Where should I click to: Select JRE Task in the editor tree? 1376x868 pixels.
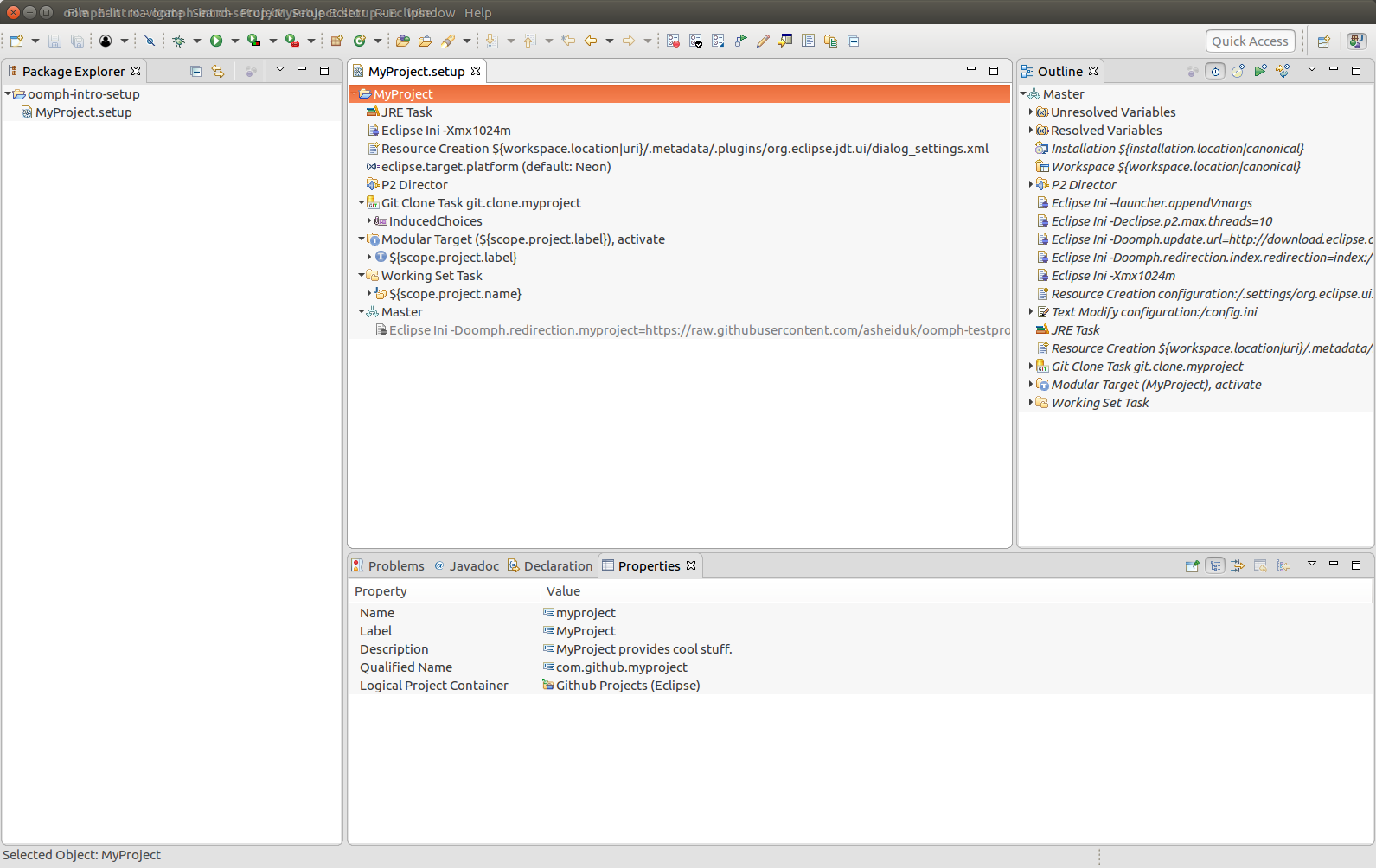pos(400,112)
